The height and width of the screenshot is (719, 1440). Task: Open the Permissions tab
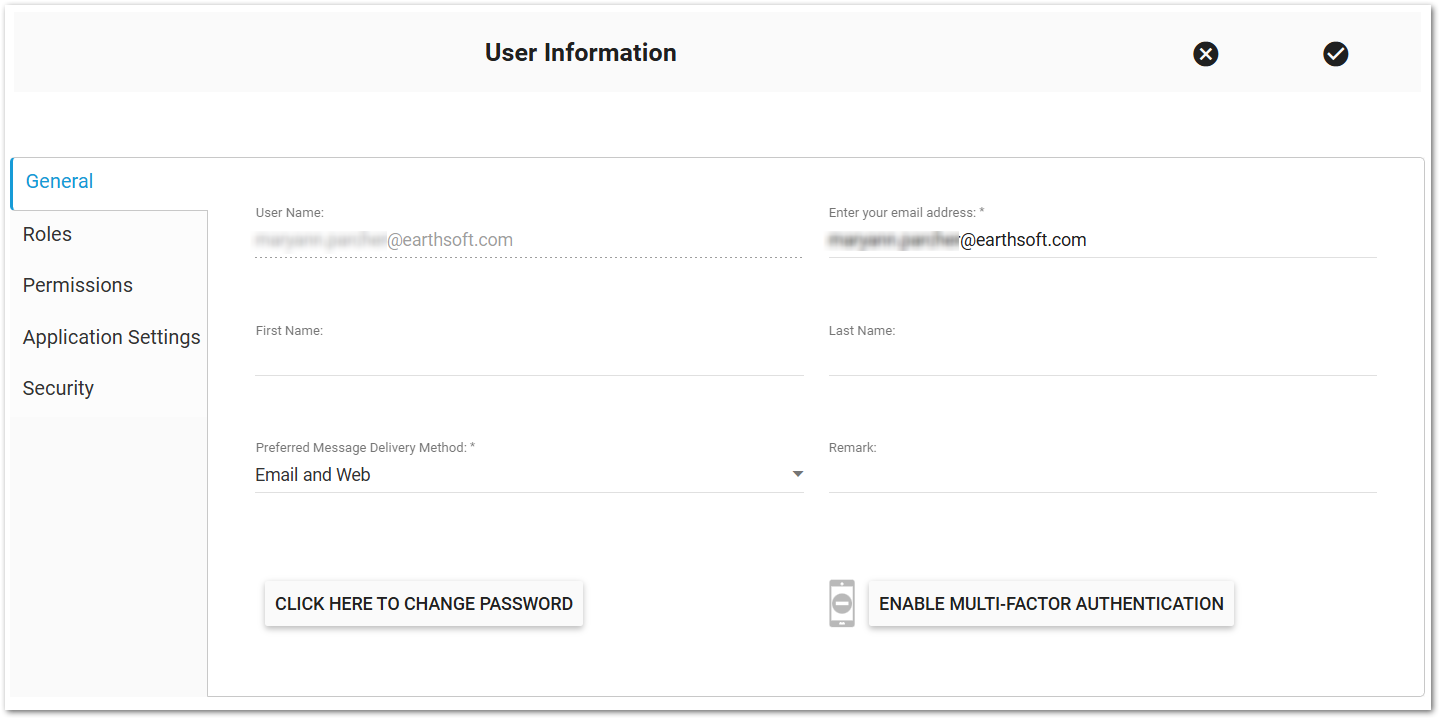(77, 285)
